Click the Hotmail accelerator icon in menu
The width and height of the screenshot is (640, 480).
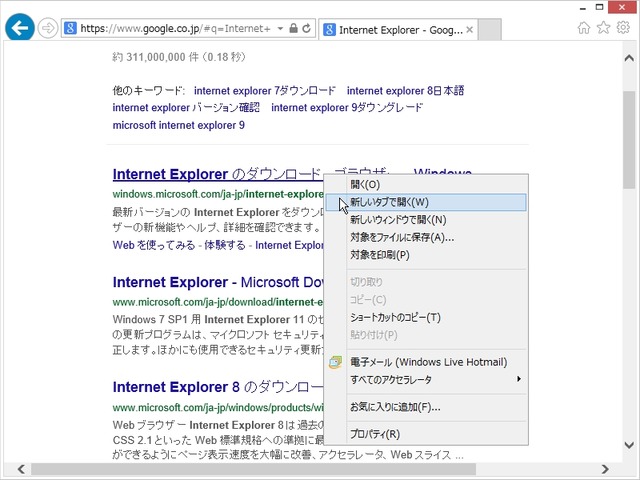point(336,362)
